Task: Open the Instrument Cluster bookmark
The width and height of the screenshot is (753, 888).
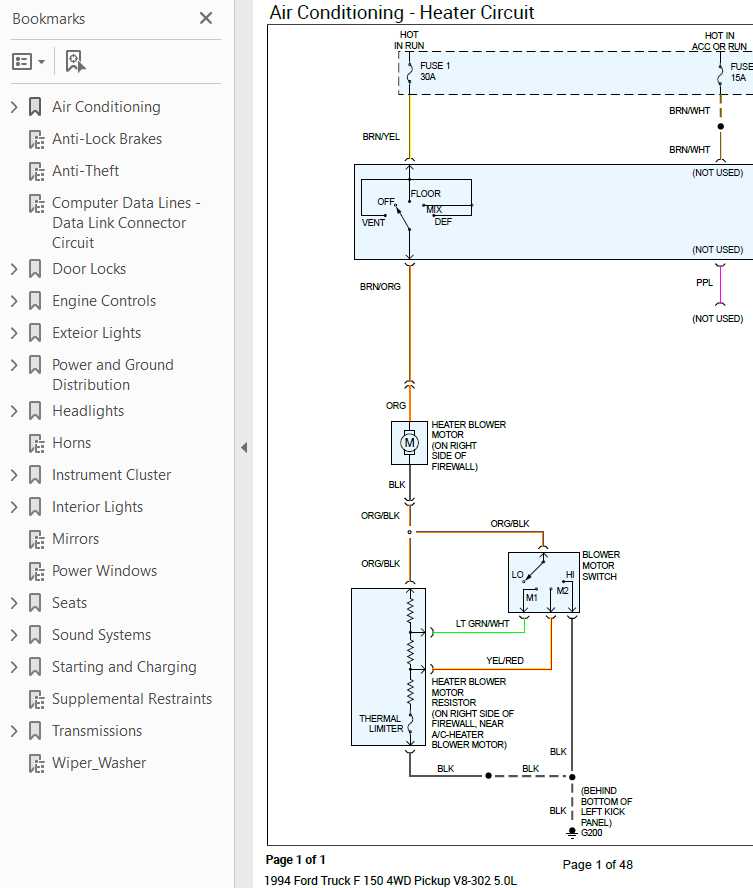Action: pyautogui.click(x=112, y=475)
